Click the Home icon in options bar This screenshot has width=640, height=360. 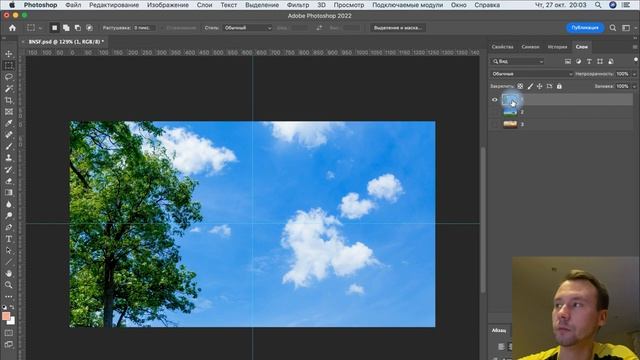pyautogui.click(x=12, y=28)
